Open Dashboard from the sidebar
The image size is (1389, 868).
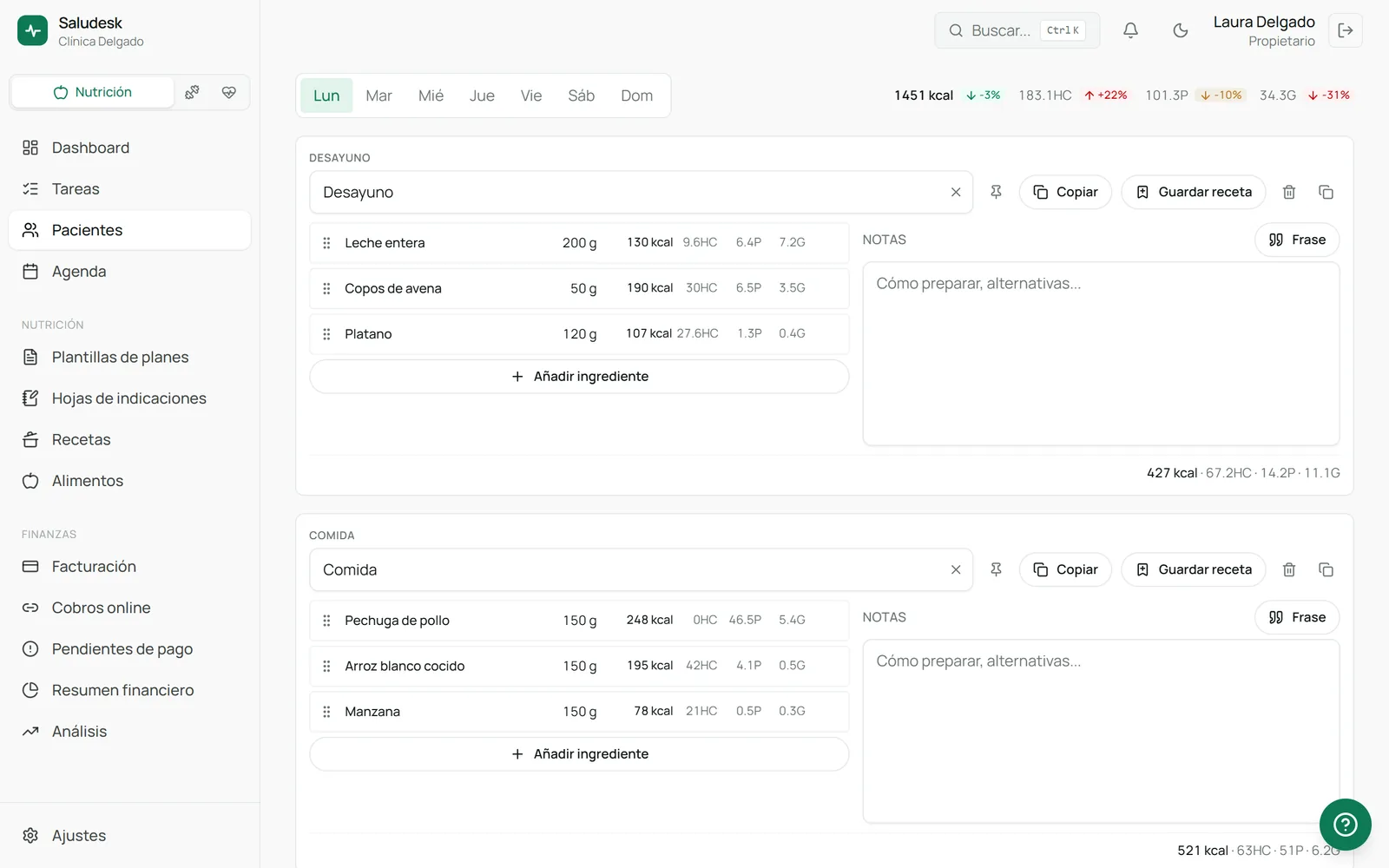129,148
